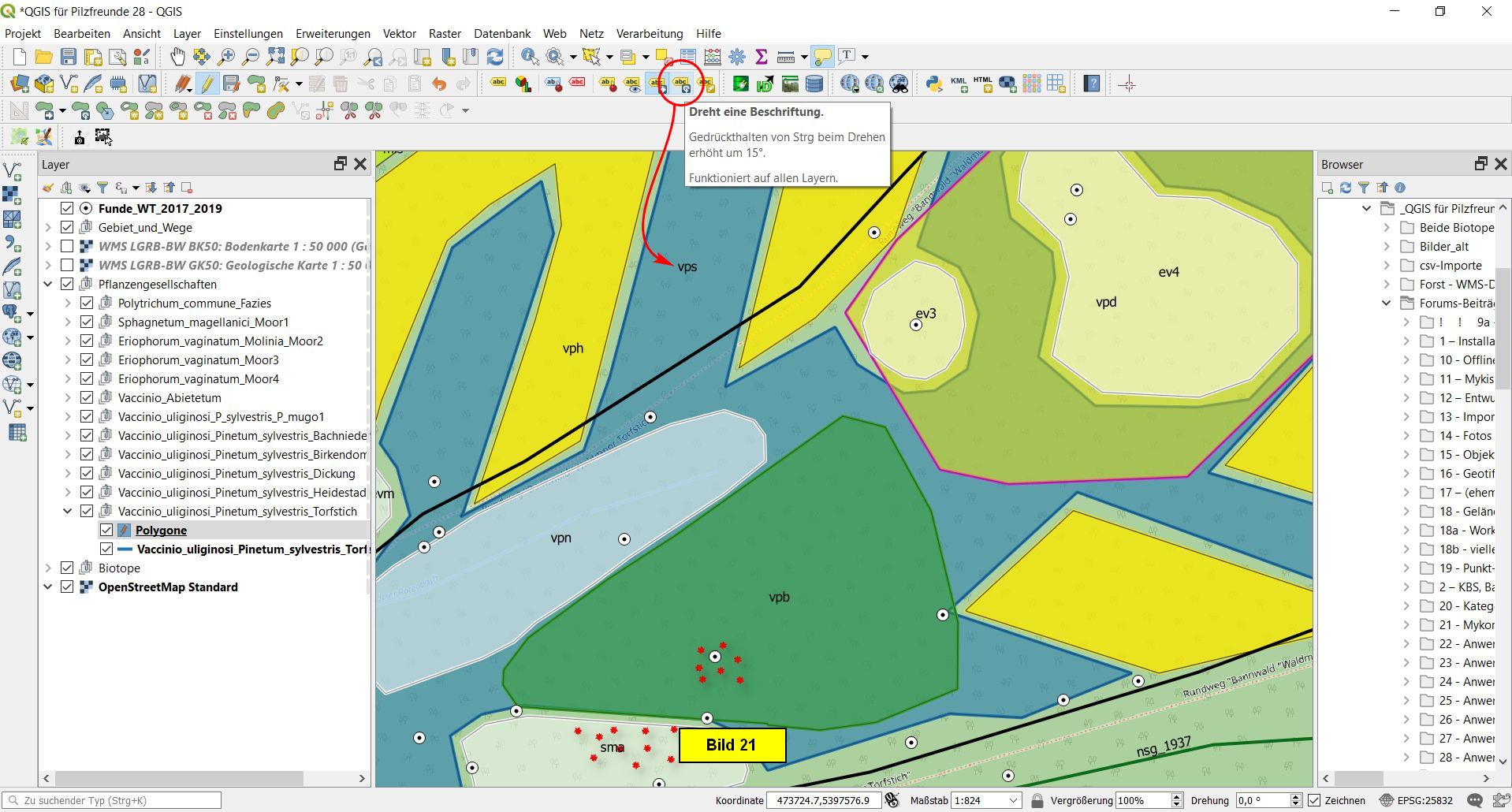Open the field calculator abacus icon
Image resolution: width=1512 pixels, height=812 pixels.
713,57
